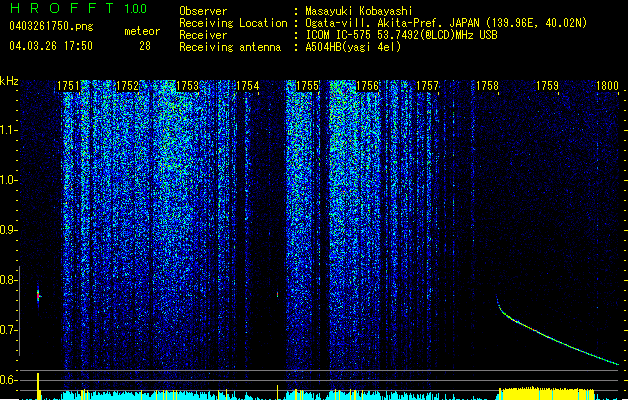Screen dimensions: 629x400
Task: Click the Receiver field label
Action: click(203, 35)
